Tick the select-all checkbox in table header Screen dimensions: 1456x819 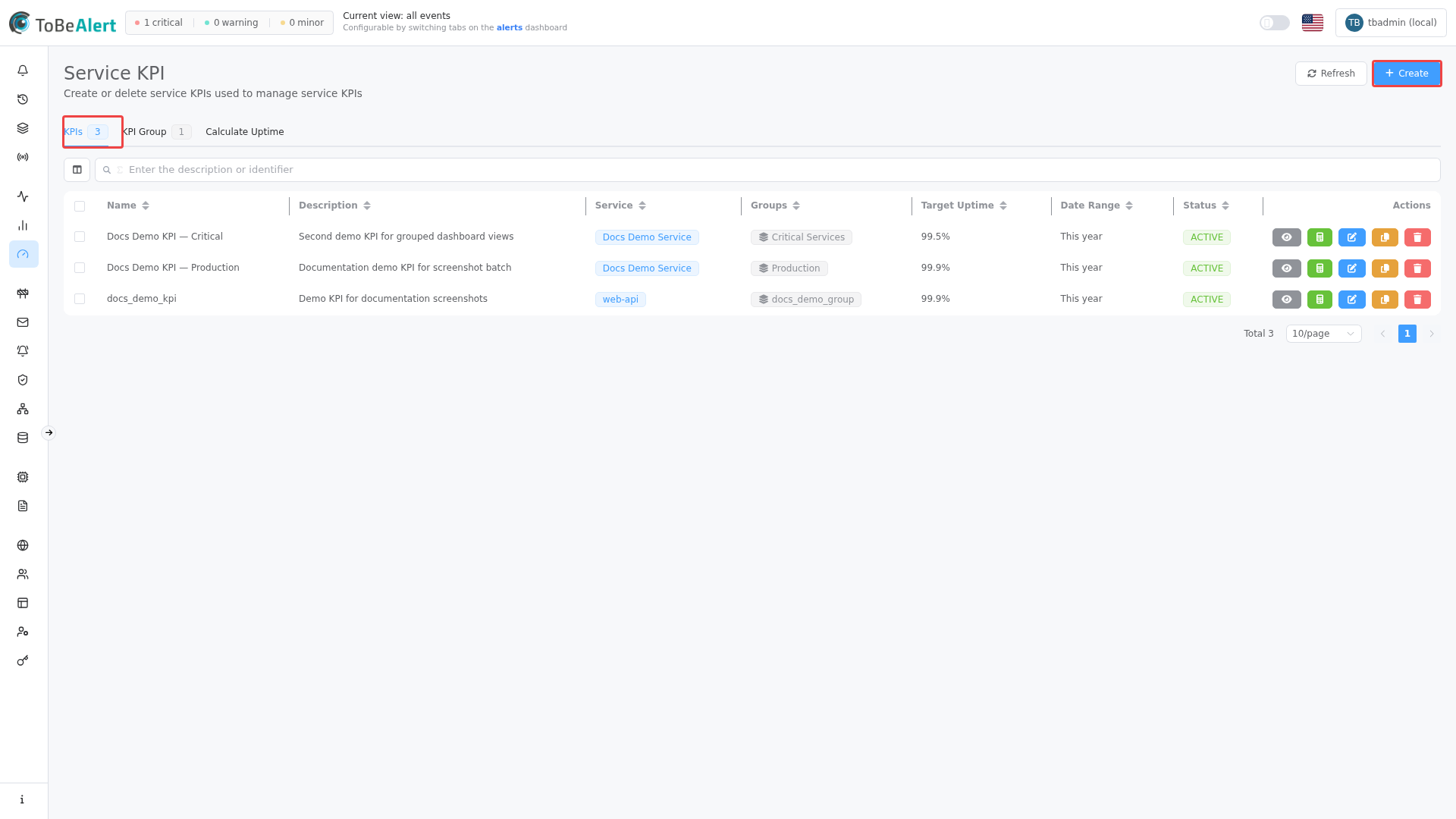click(x=80, y=206)
